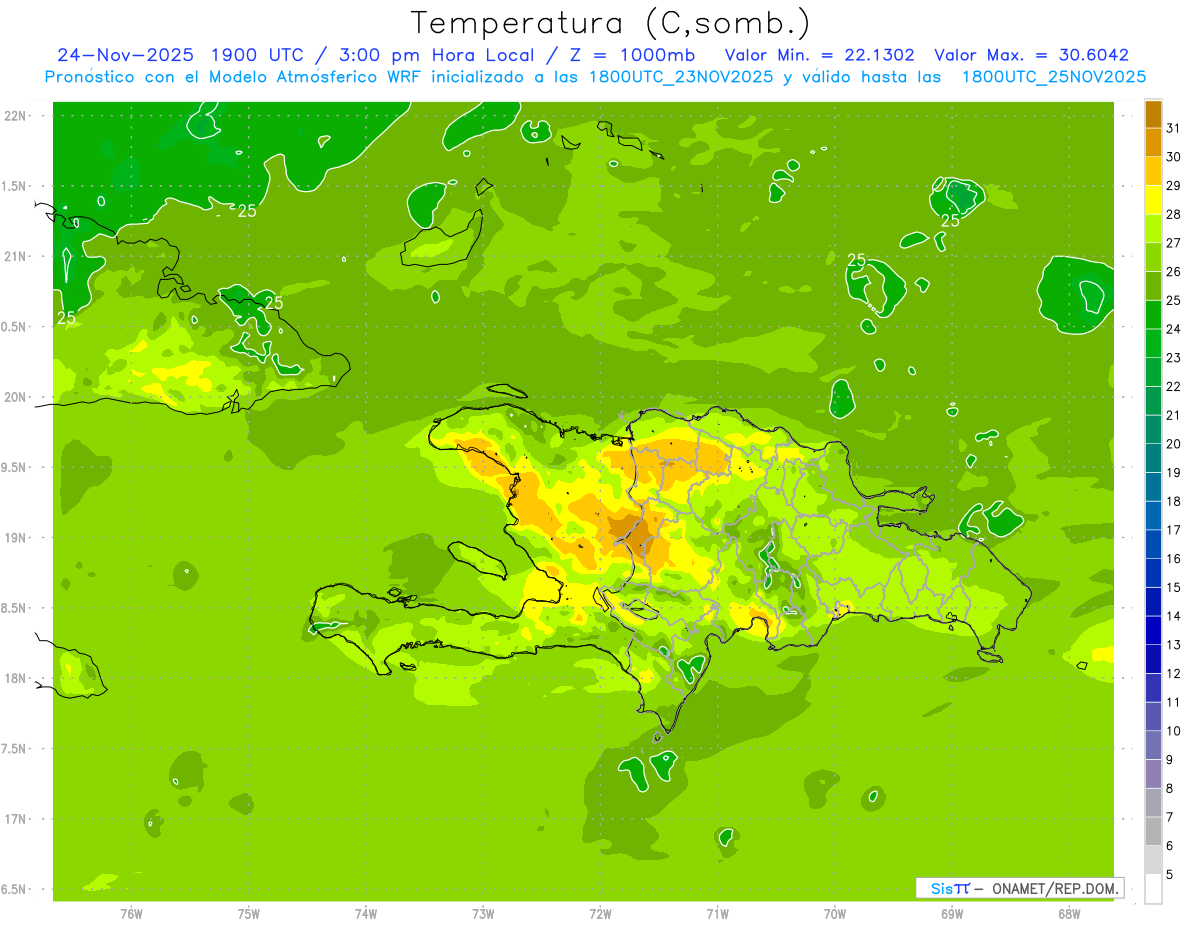This screenshot has height=927, width=1200.
Task: Click the WRF model forecast description line
Action: pyautogui.click(x=595, y=76)
